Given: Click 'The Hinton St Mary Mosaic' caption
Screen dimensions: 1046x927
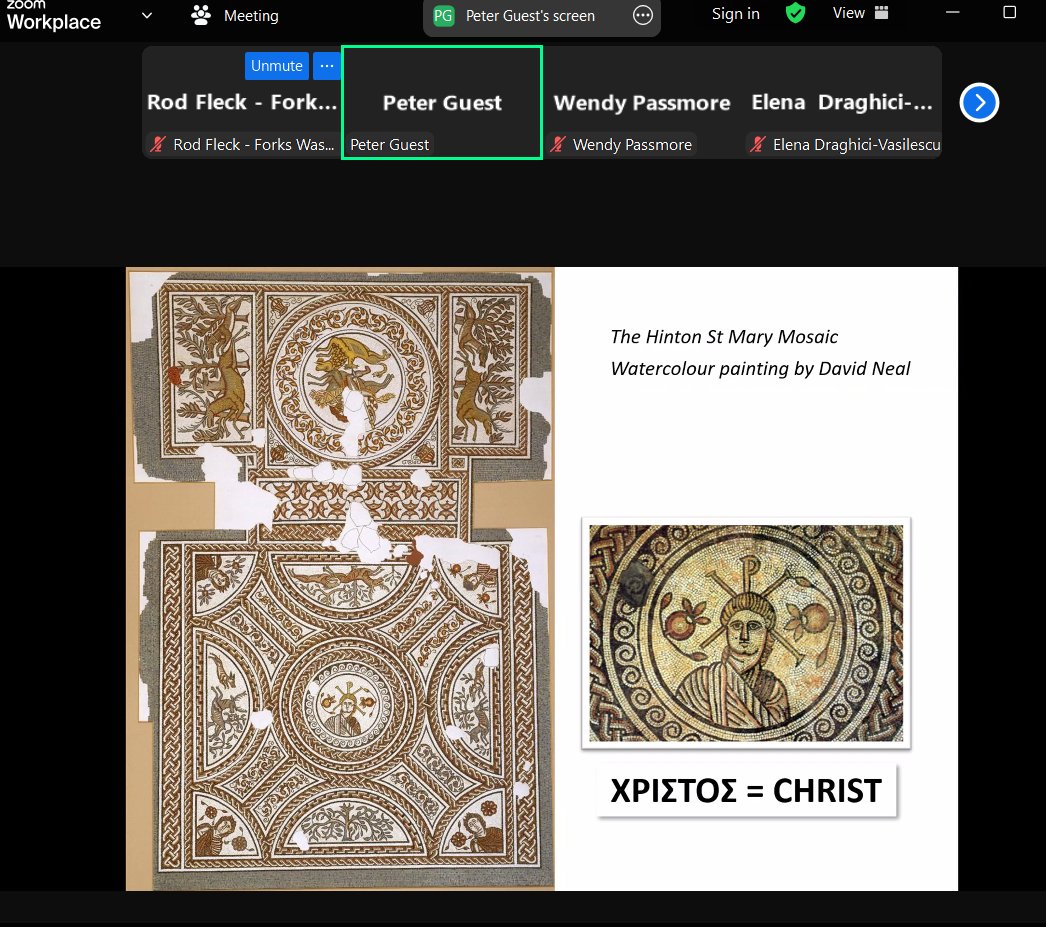Looking at the screenshot, I should [724, 337].
